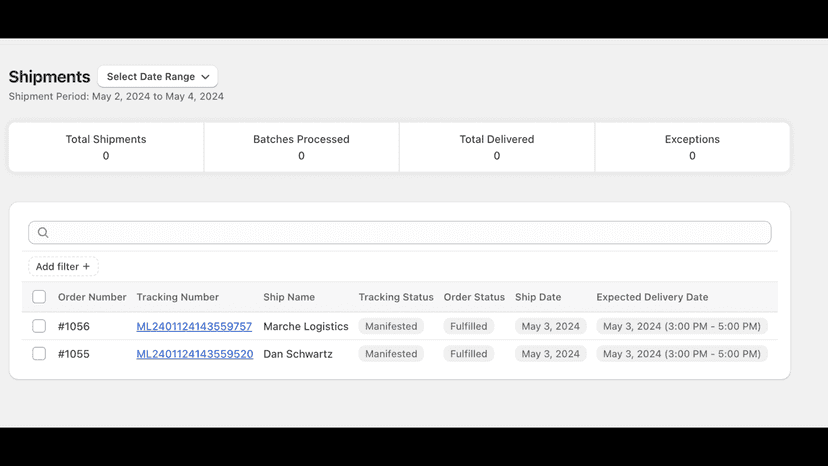
Task: Open tracking link ML2401124143559757
Action: tap(194, 327)
